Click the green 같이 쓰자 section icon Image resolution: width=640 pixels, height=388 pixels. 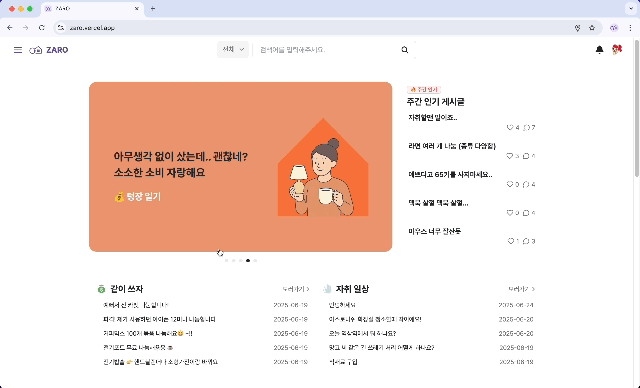click(101, 289)
